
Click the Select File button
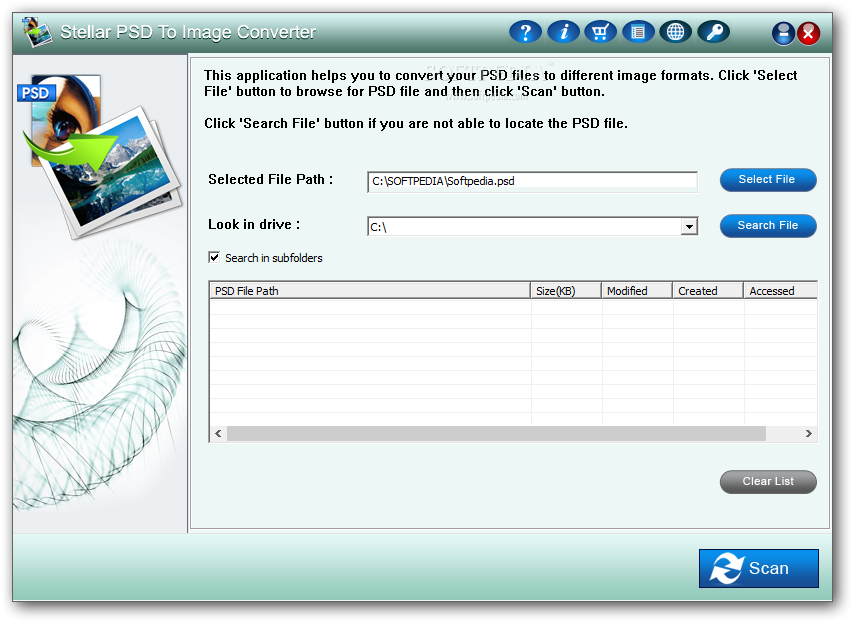coord(768,180)
